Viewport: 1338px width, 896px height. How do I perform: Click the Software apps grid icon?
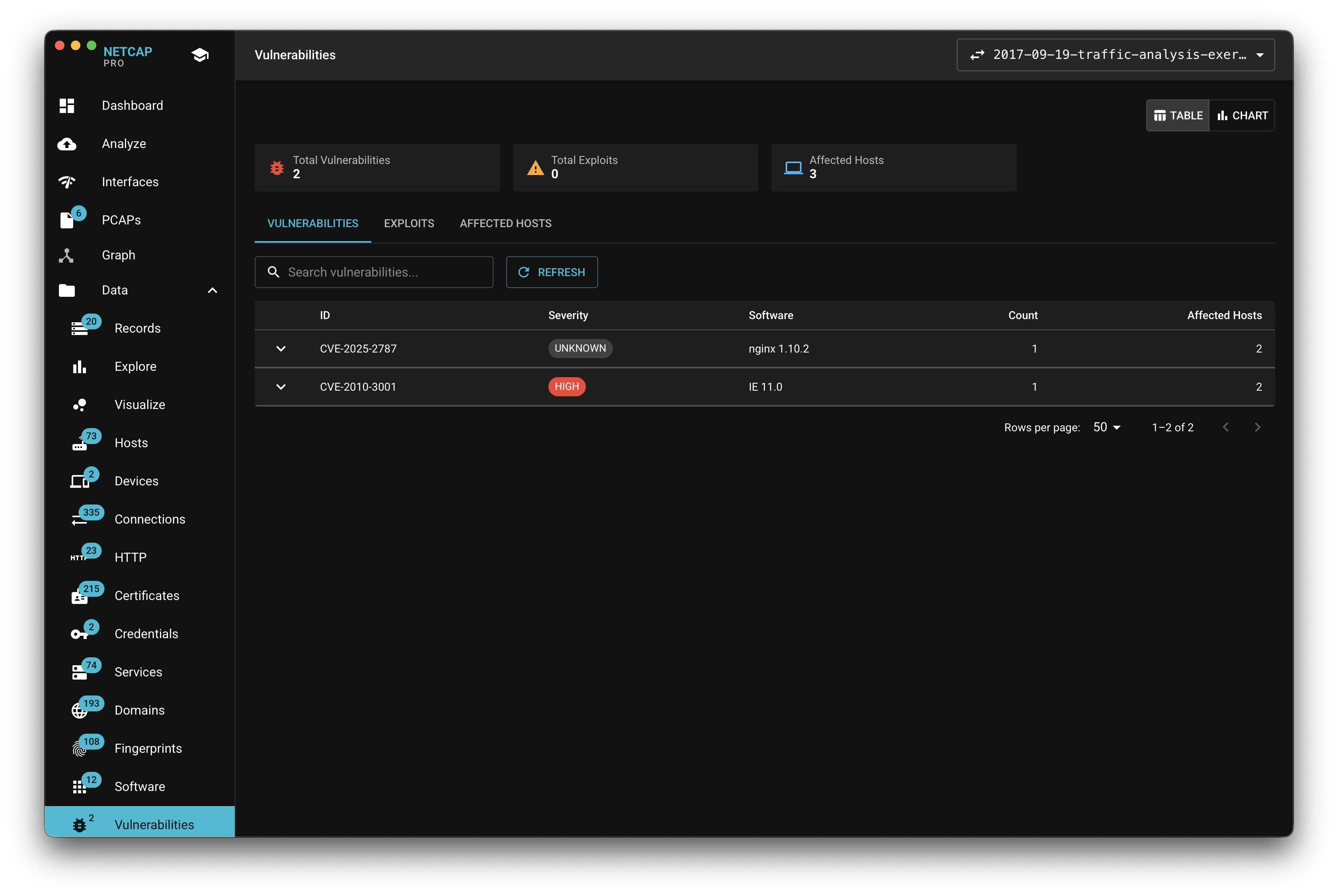coord(80,787)
